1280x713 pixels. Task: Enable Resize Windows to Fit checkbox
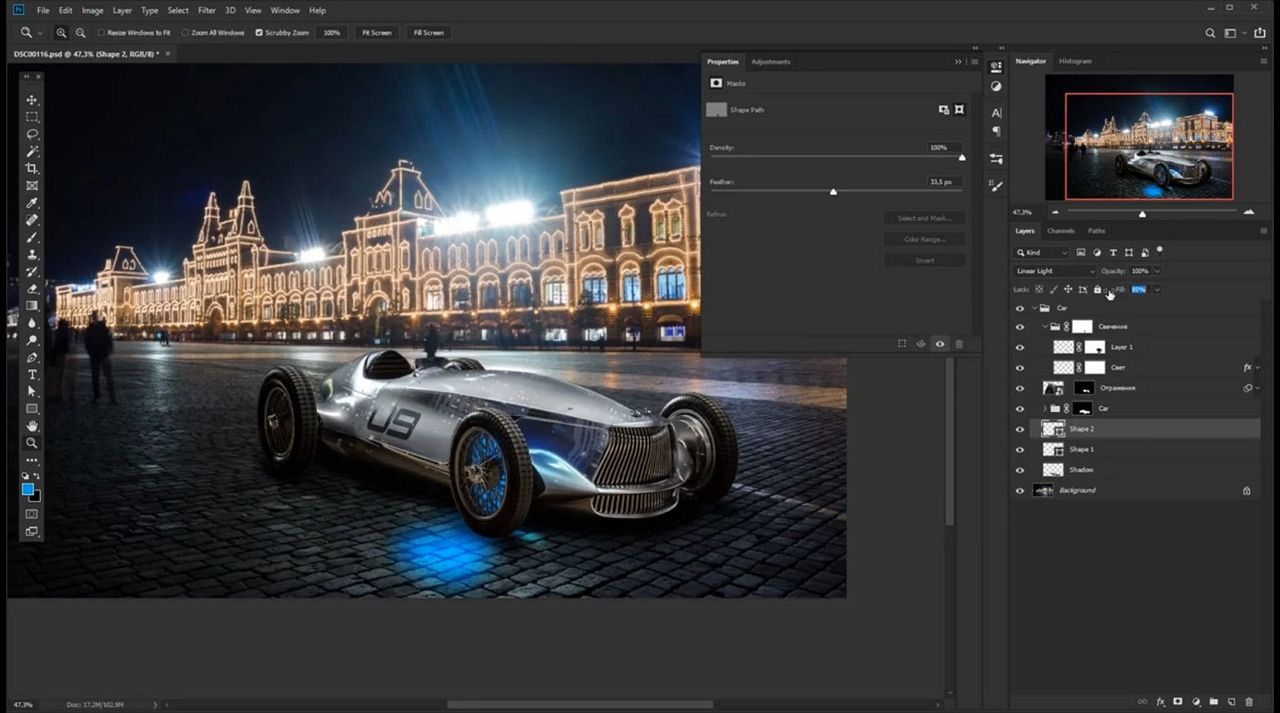(x=101, y=33)
